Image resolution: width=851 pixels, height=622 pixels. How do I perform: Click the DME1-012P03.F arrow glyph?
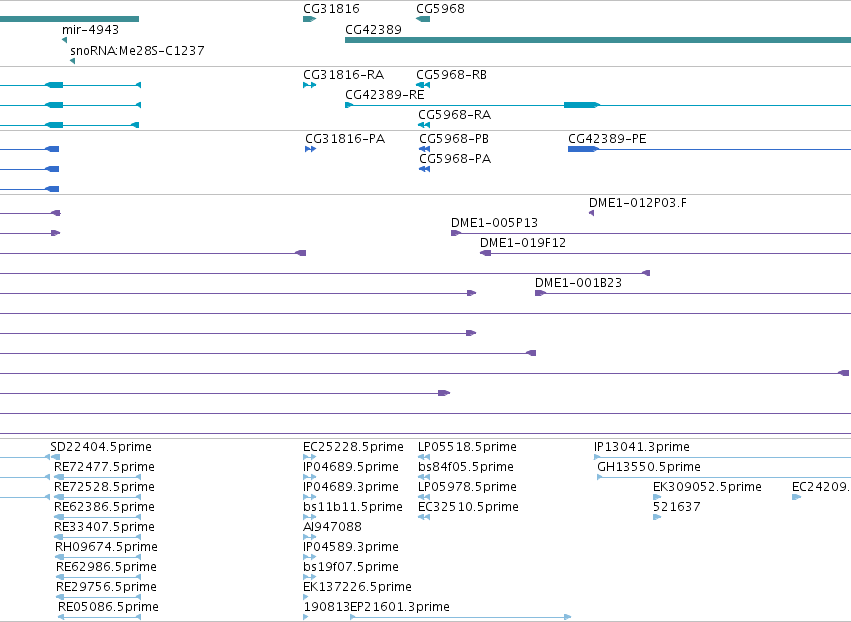pos(592,213)
